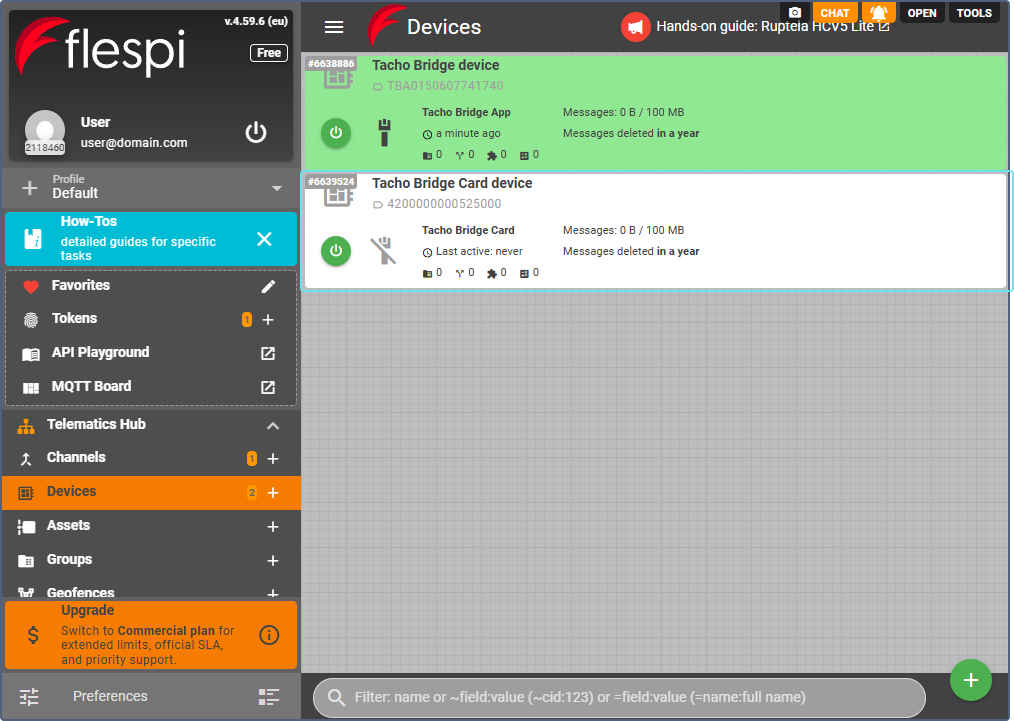This screenshot has height=721, width=1014.
Task: Focus the device filter search field
Action: pos(619,697)
